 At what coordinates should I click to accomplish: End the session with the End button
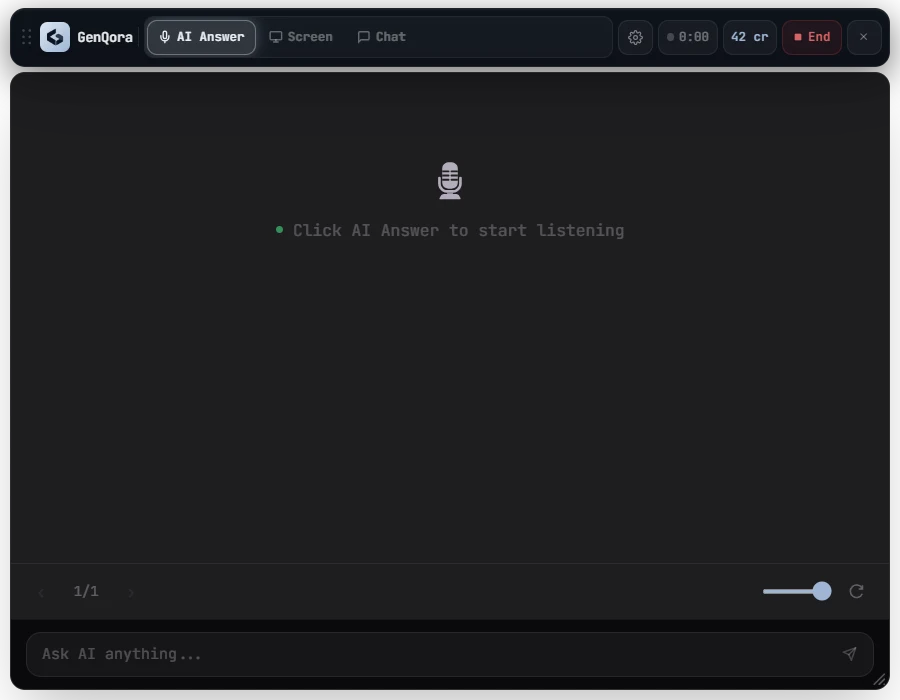812,37
